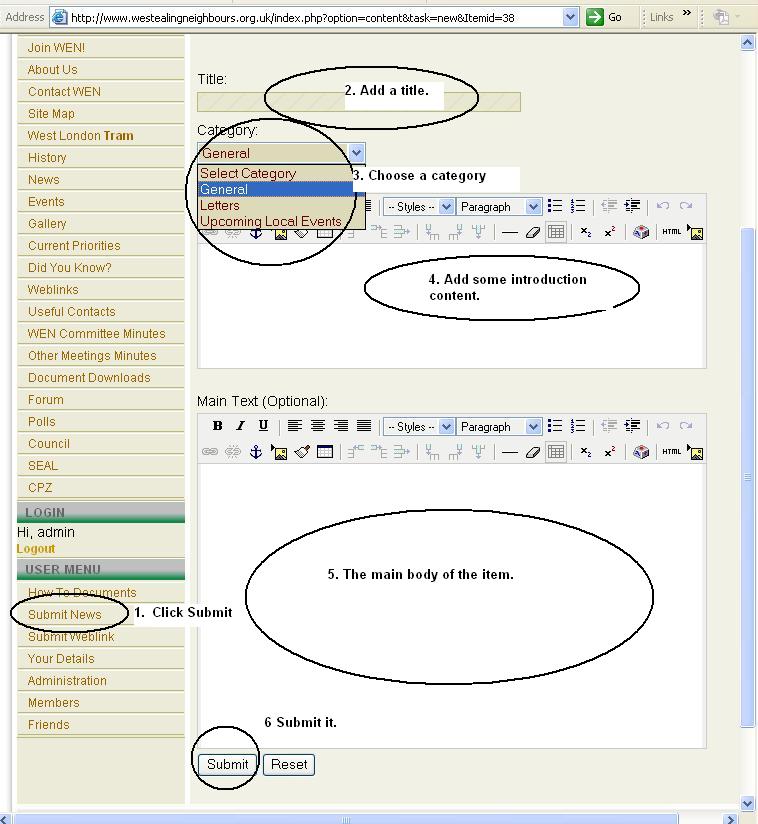Justify text in Main Text toolbar
Viewport: 758px width, 824px height.
coord(364,426)
